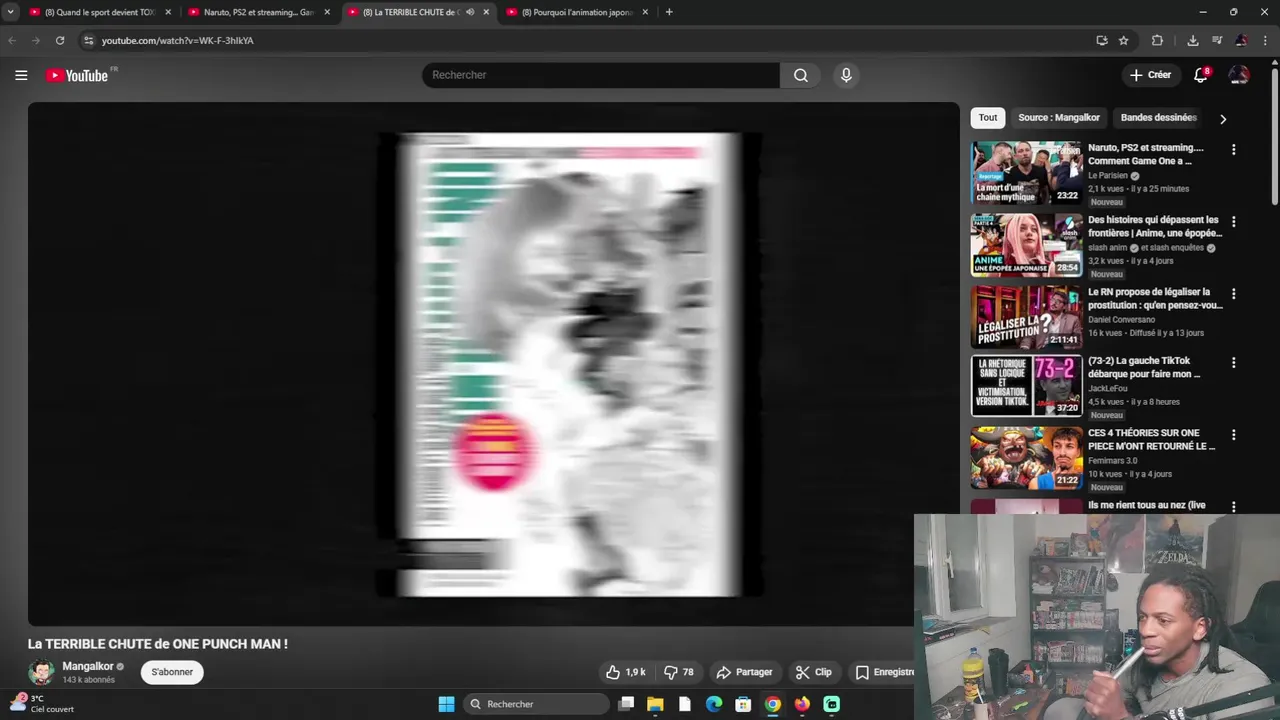Reload the page
The image size is (1280, 720).
60,40
